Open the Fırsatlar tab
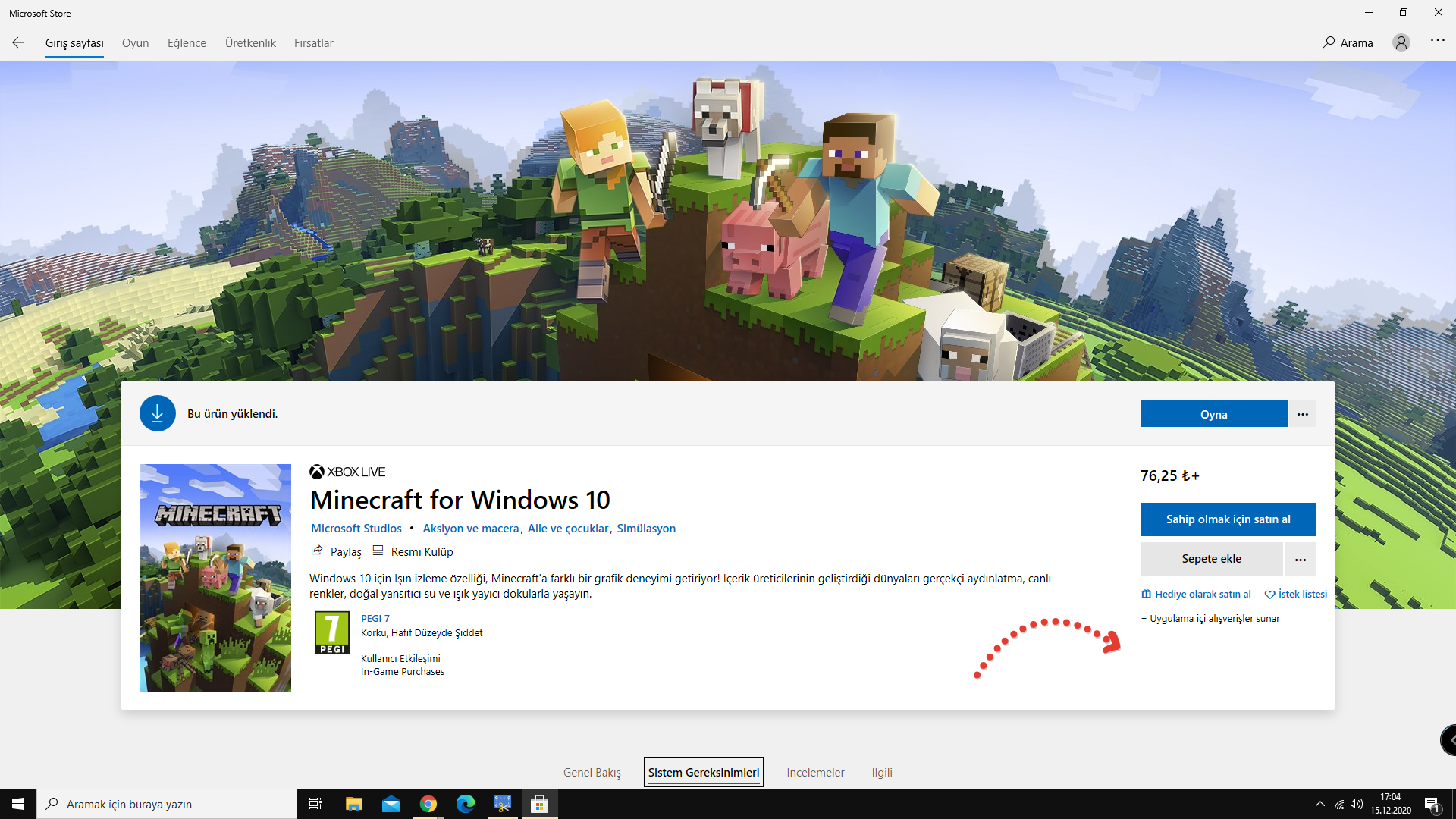Viewport: 1456px width, 819px height. (313, 43)
